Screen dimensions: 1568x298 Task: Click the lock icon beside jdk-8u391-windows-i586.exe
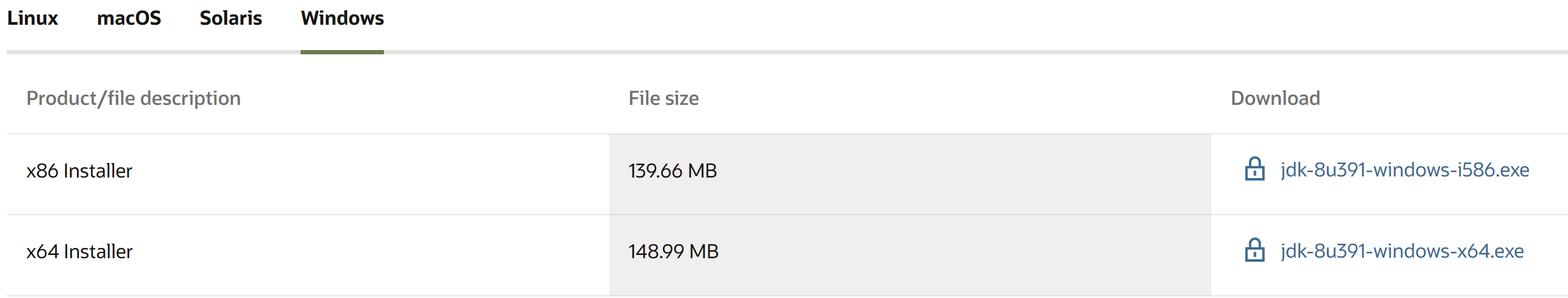point(1254,169)
